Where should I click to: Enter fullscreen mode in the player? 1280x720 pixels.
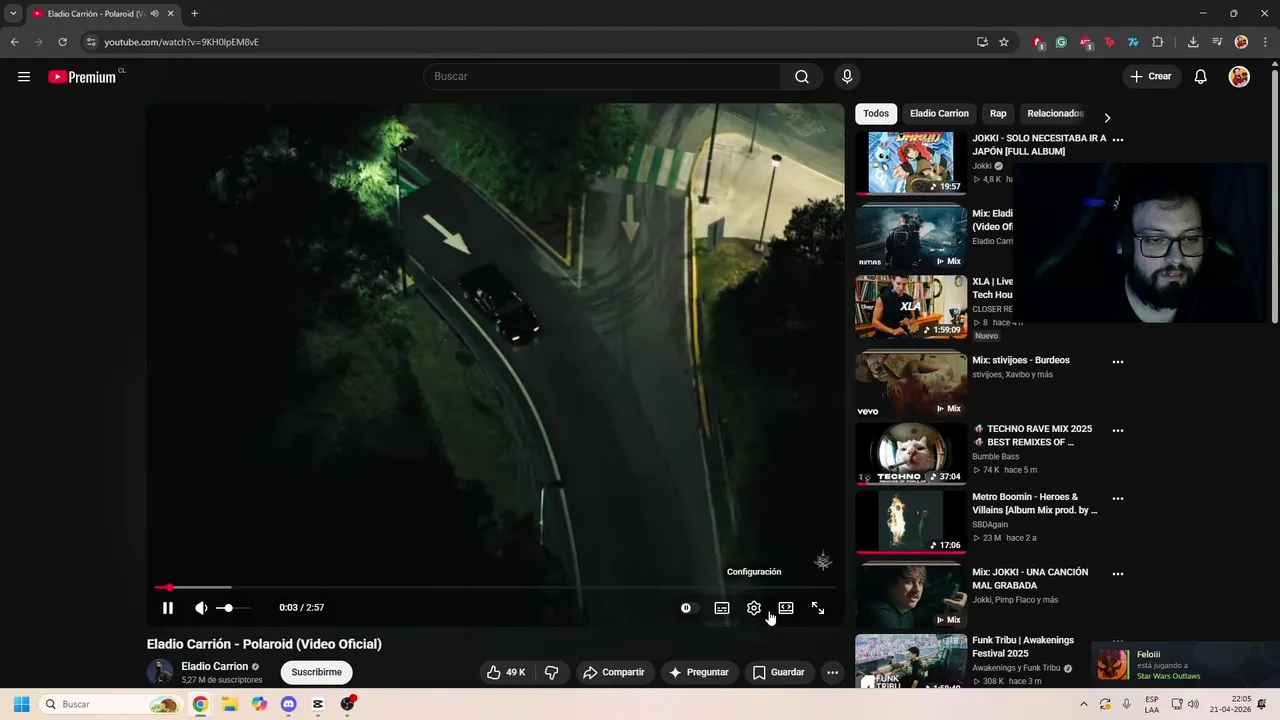point(818,608)
